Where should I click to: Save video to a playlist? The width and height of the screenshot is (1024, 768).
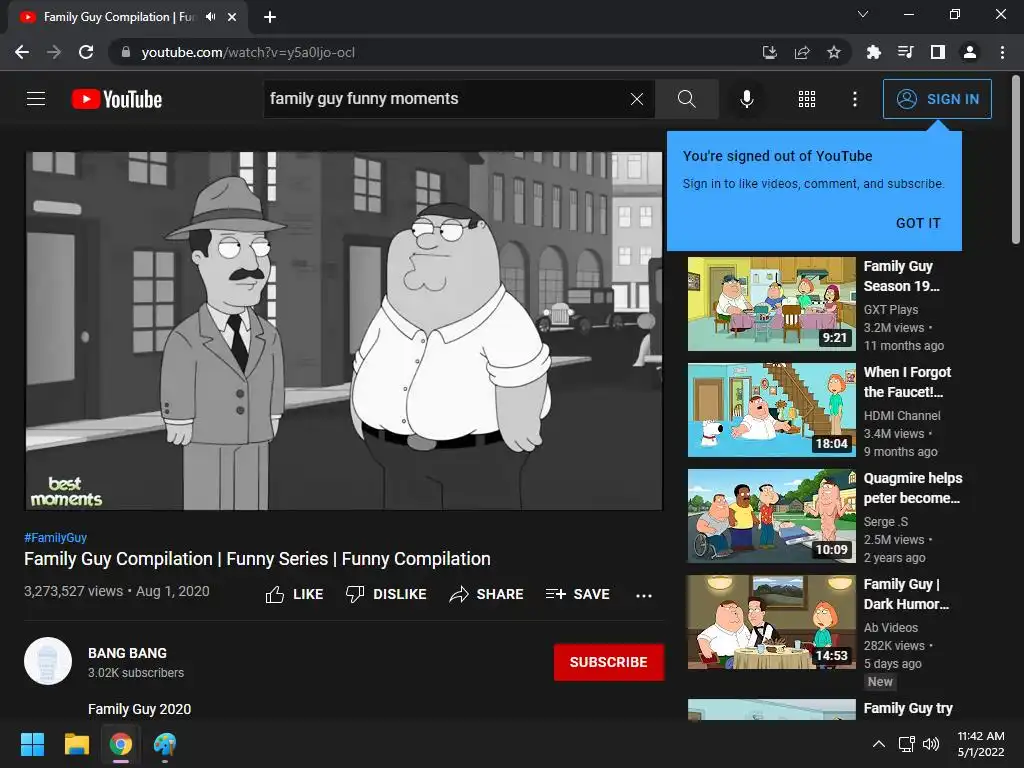577,594
